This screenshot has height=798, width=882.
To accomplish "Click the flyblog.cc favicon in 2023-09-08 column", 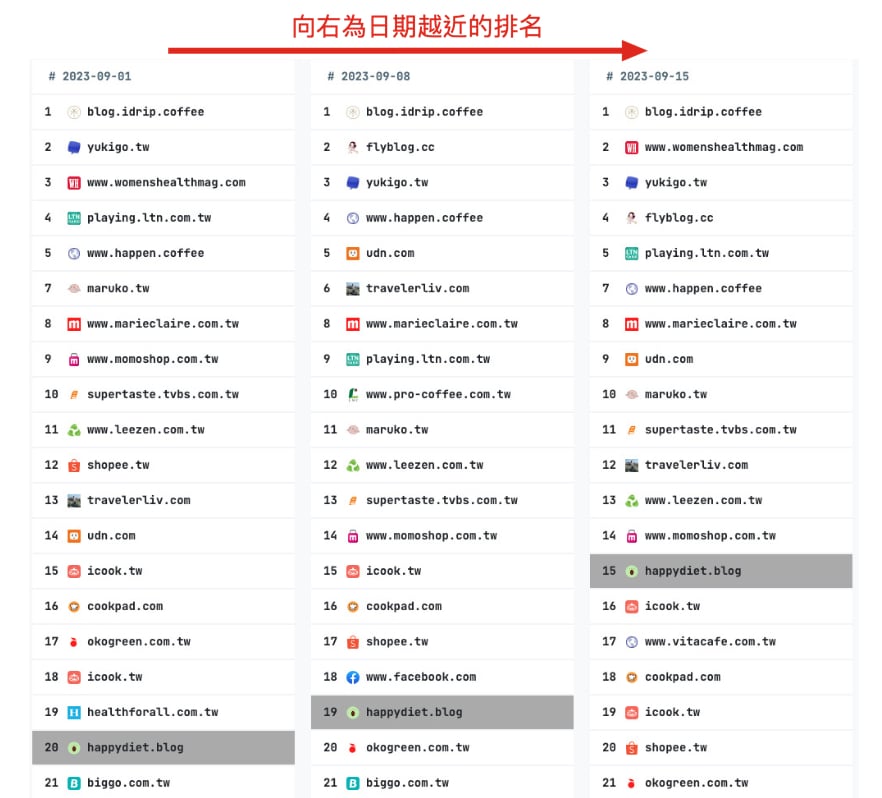I will (353, 147).
